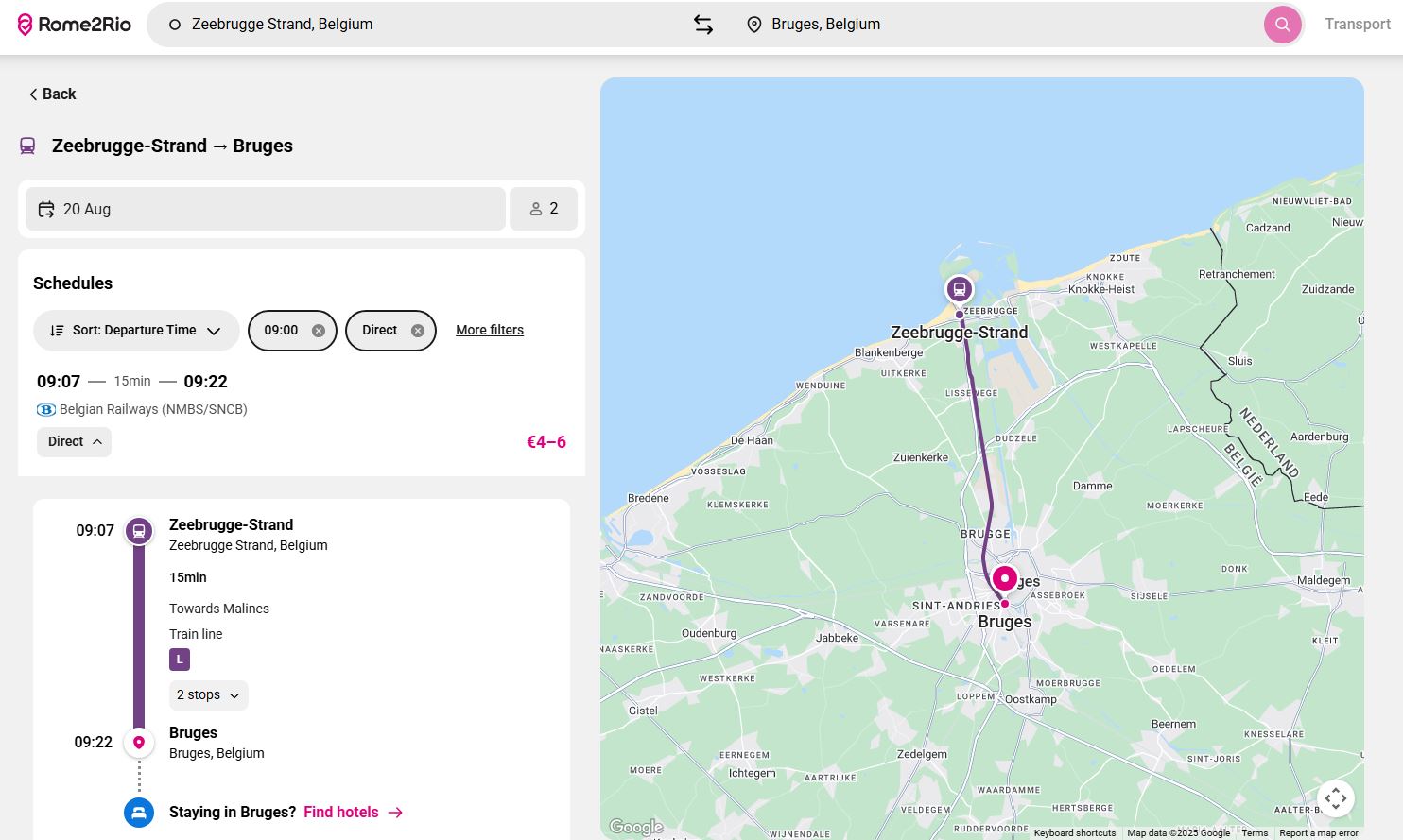Viewport: 1403px width, 840px height.
Task: Click the destination field Bruges, Belgium
Action: click(x=825, y=25)
